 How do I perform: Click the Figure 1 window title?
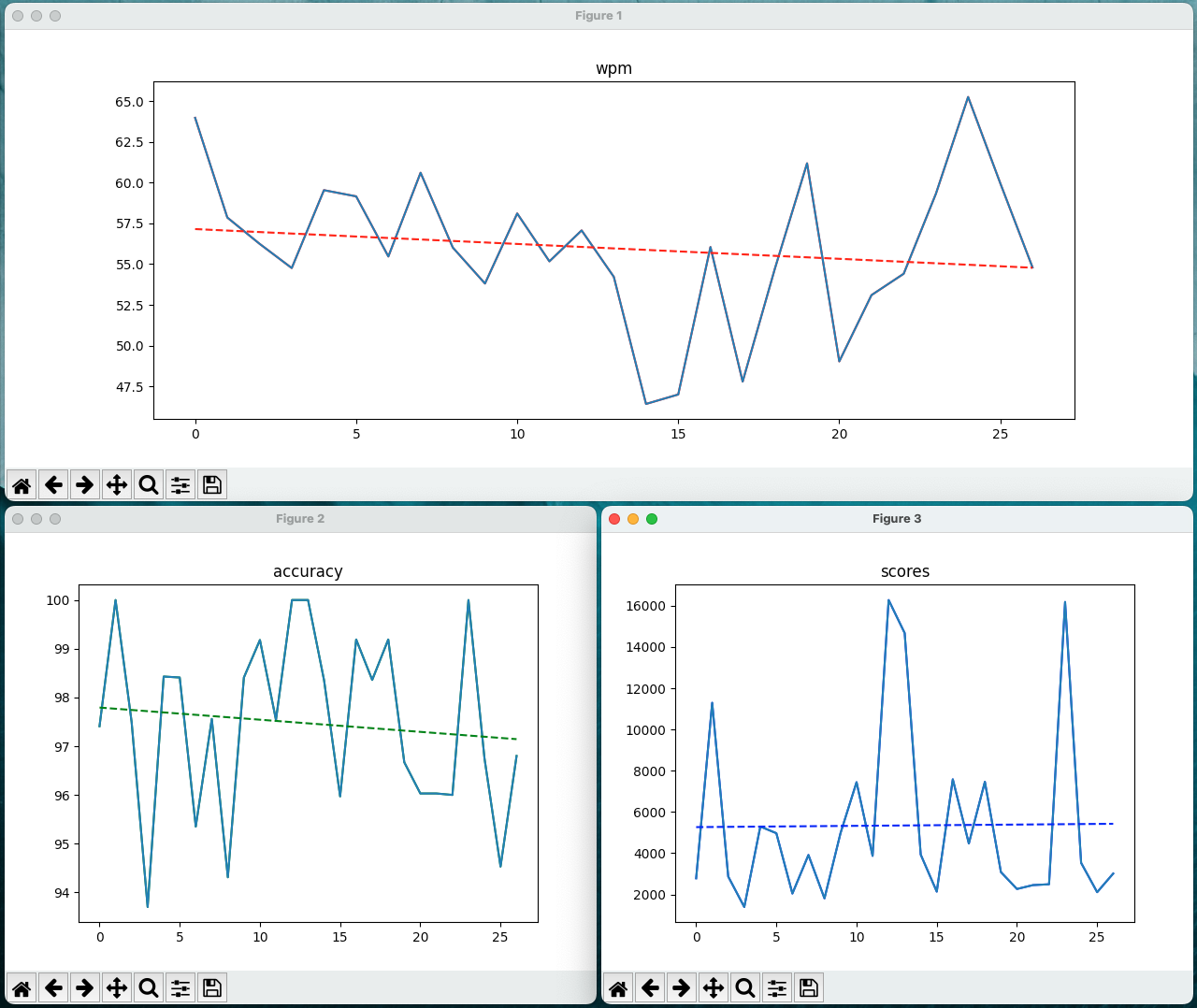[x=598, y=16]
